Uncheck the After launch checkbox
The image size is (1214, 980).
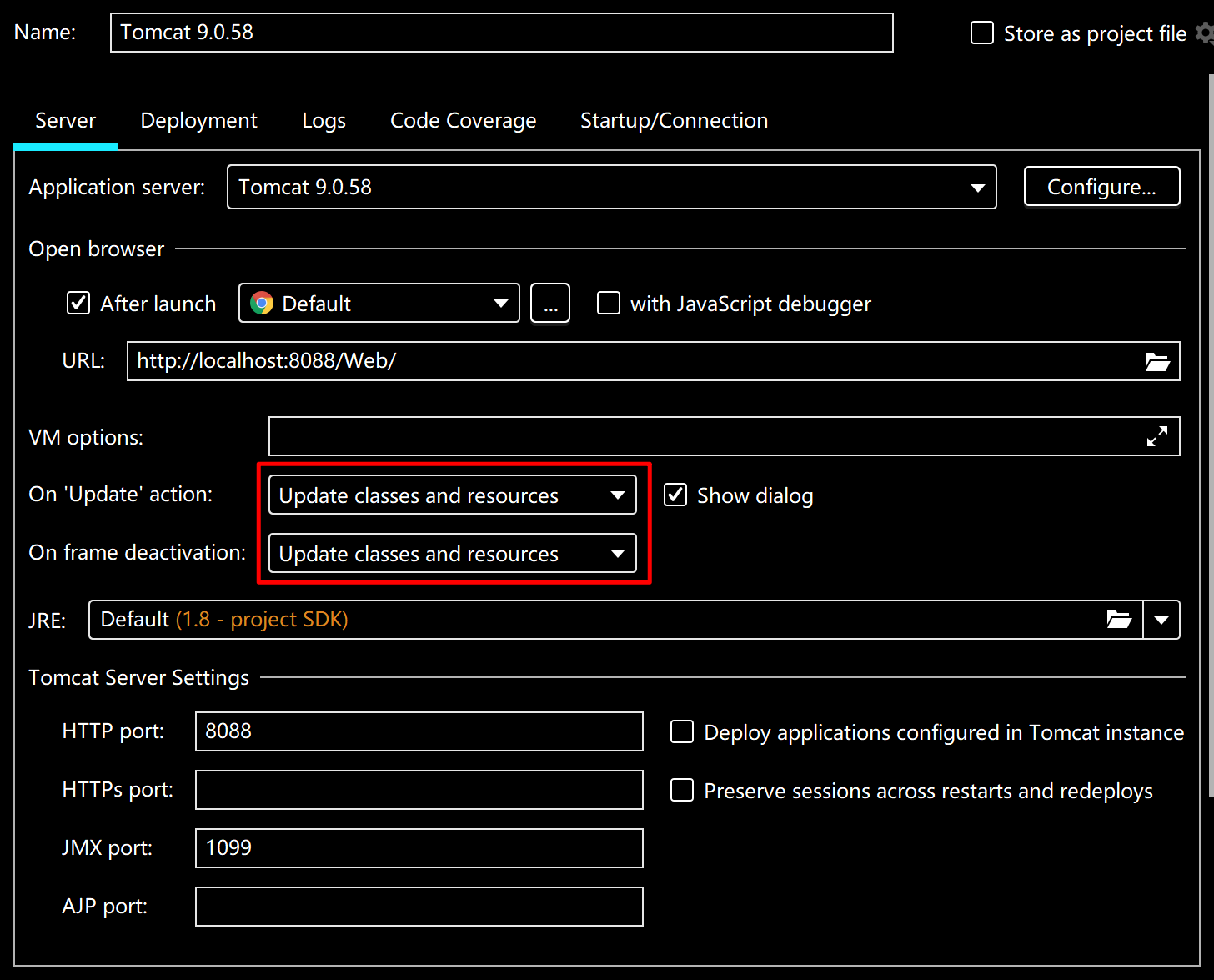pyautogui.click(x=78, y=303)
